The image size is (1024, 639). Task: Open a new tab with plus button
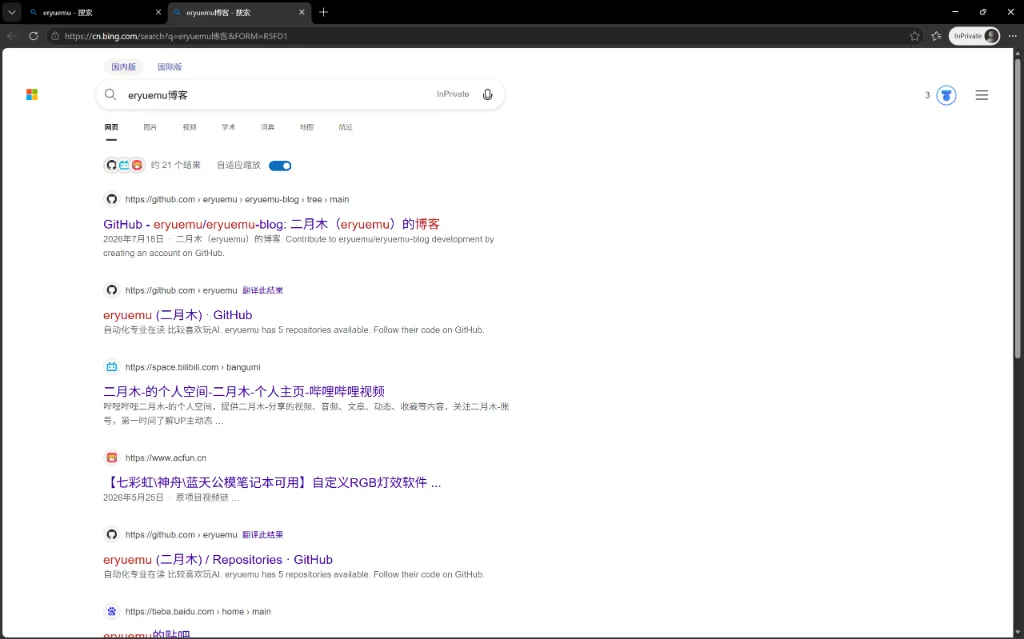(x=323, y=12)
